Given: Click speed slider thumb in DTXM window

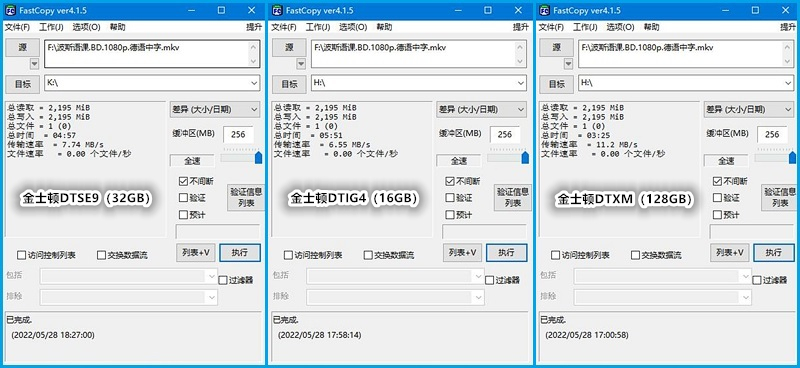Looking at the screenshot, I should tap(792, 157).
